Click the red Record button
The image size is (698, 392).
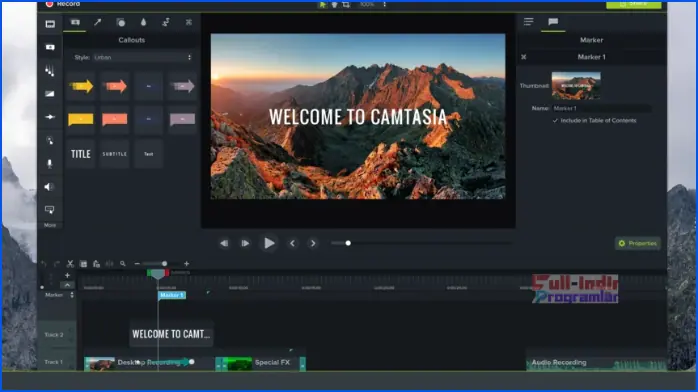pos(62,4)
